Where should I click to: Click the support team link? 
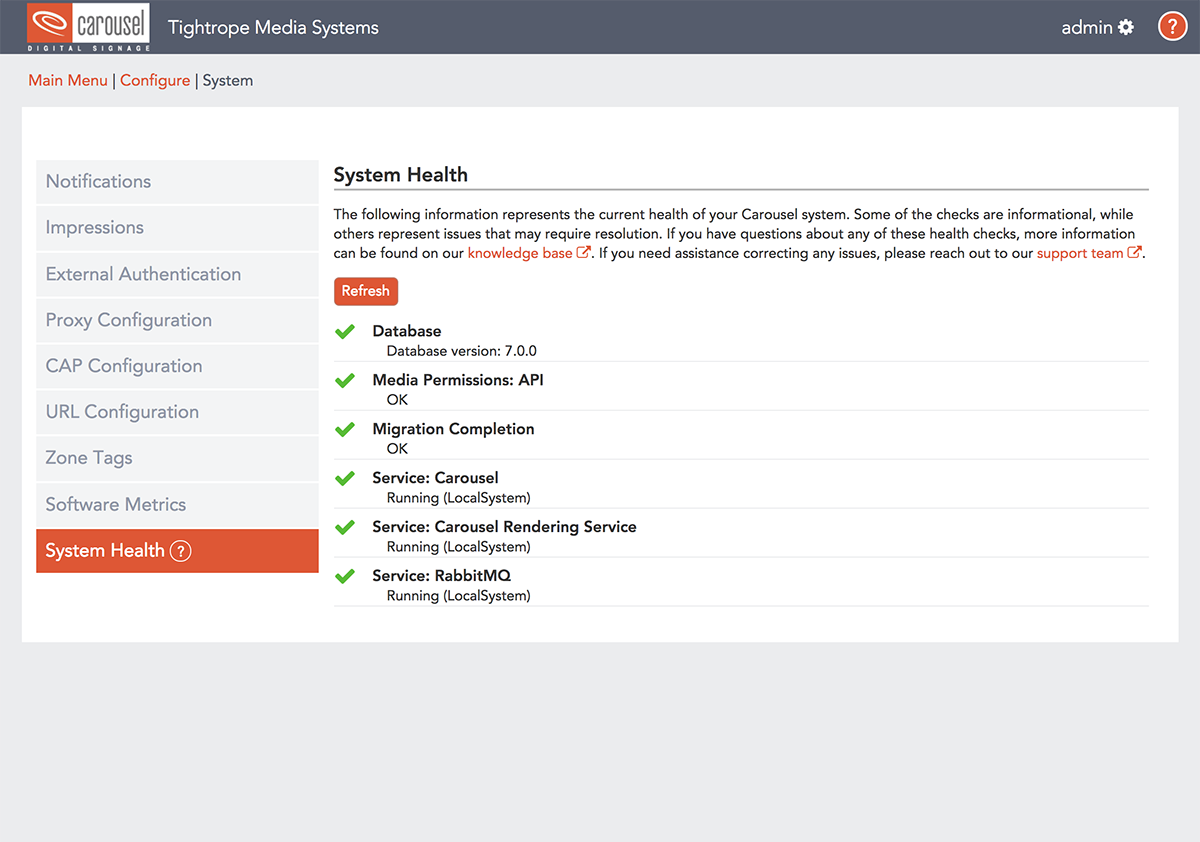[1081, 252]
